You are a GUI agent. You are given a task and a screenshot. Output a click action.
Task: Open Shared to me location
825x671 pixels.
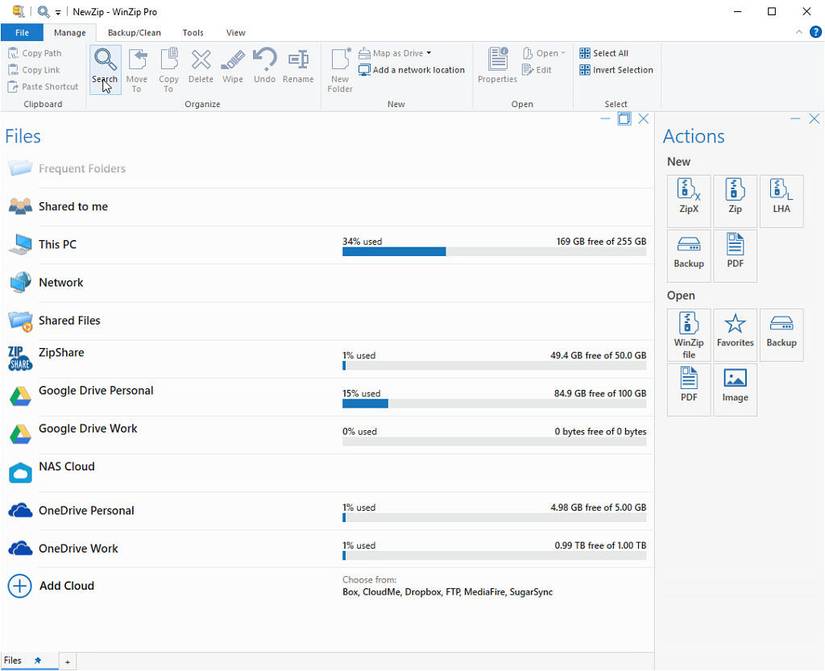326,207
